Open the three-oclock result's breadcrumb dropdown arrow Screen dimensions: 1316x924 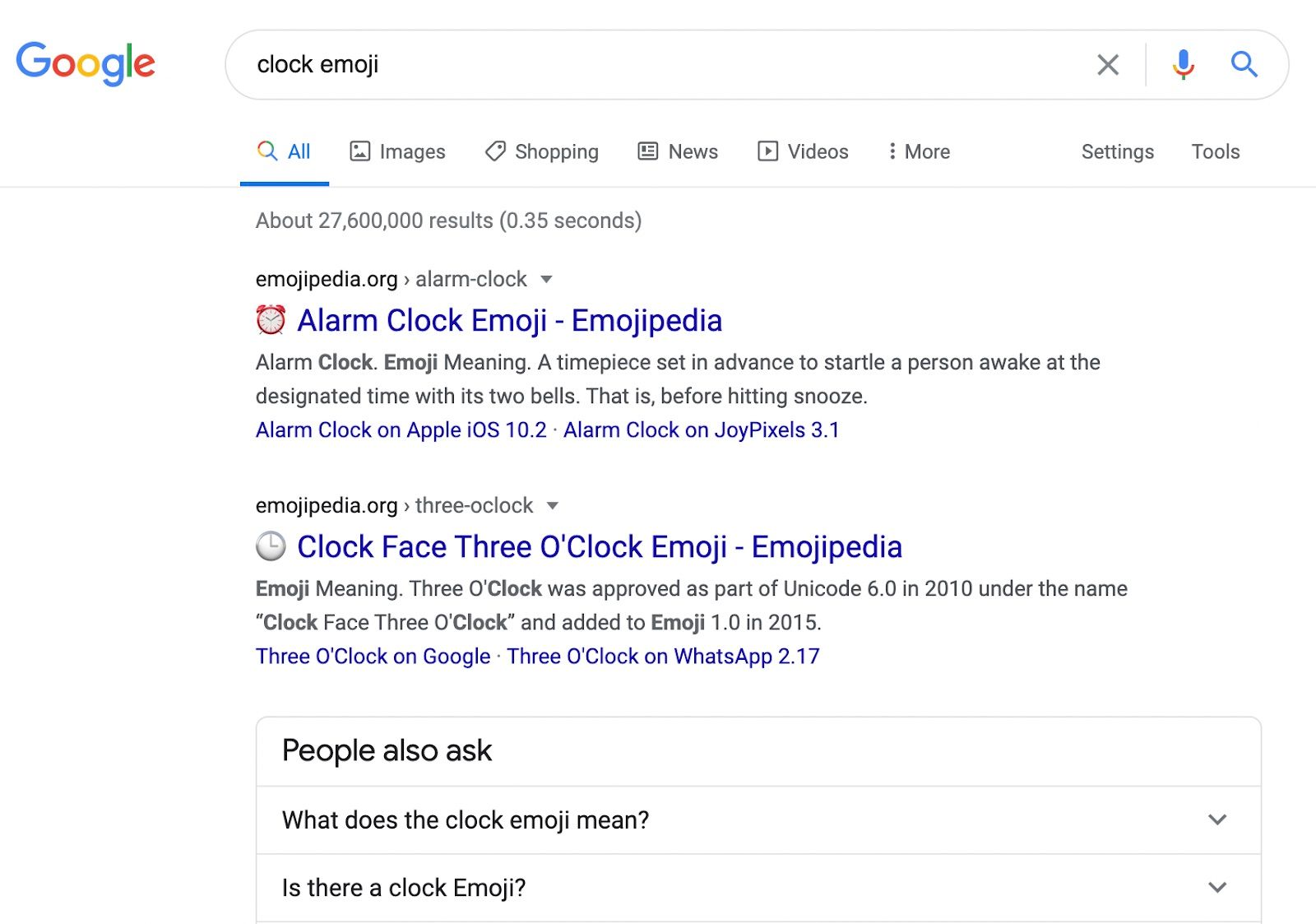coord(553,507)
